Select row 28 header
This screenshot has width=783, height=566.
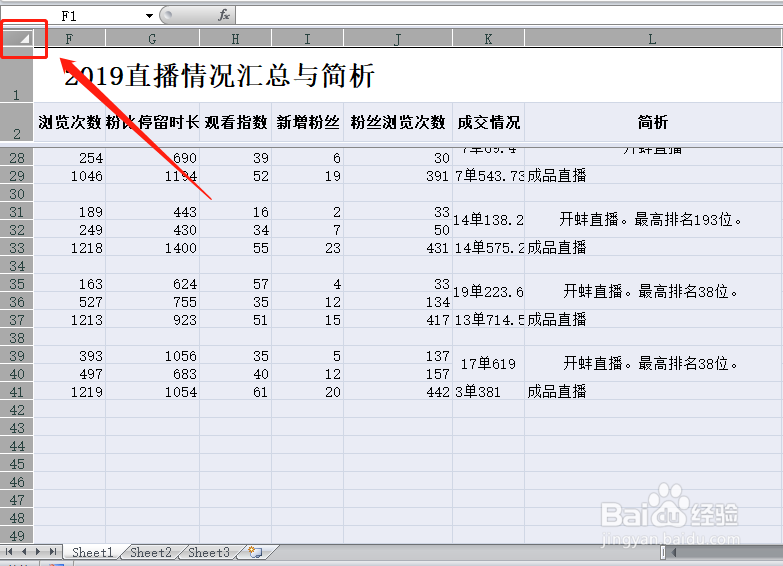coord(16,157)
